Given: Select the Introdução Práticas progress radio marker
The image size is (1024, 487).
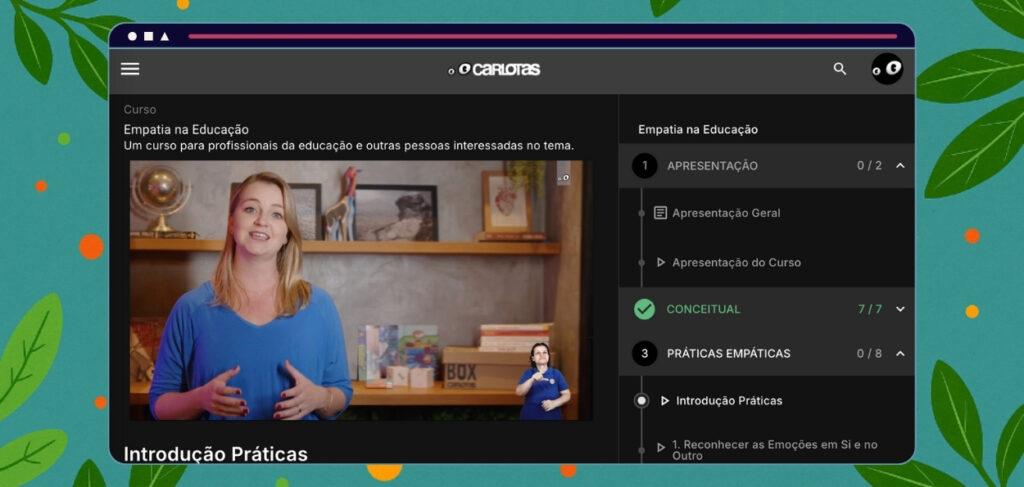Looking at the screenshot, I should tap(642, 401).
